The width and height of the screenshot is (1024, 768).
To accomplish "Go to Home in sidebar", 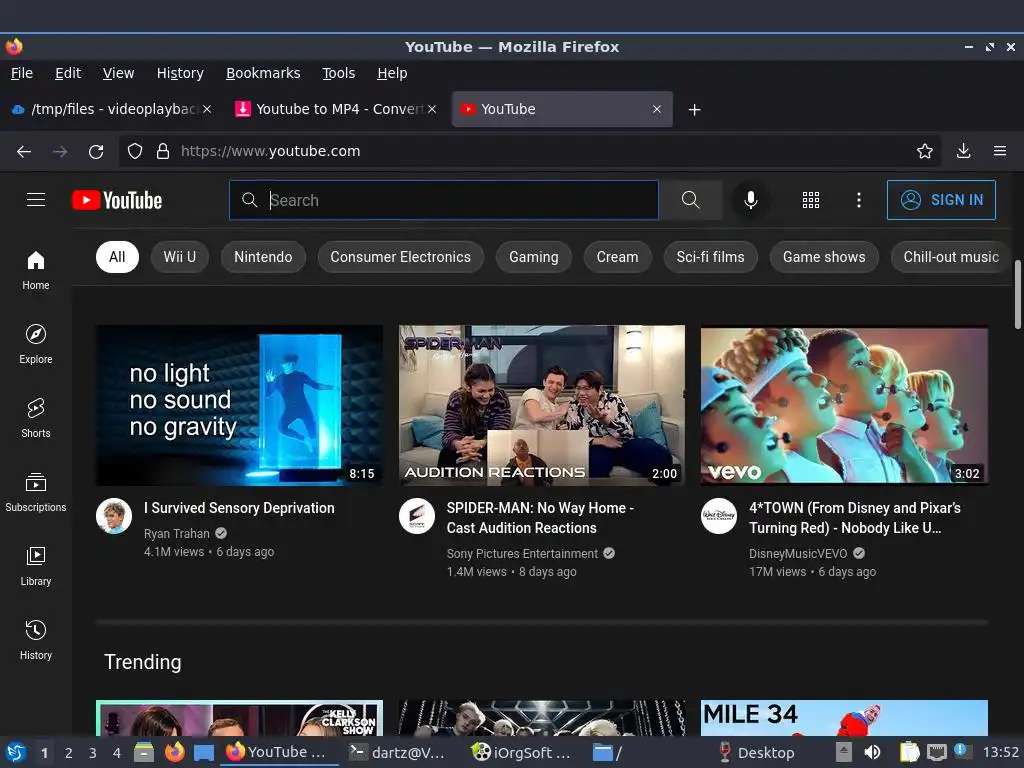I will (x=36, y=270).
